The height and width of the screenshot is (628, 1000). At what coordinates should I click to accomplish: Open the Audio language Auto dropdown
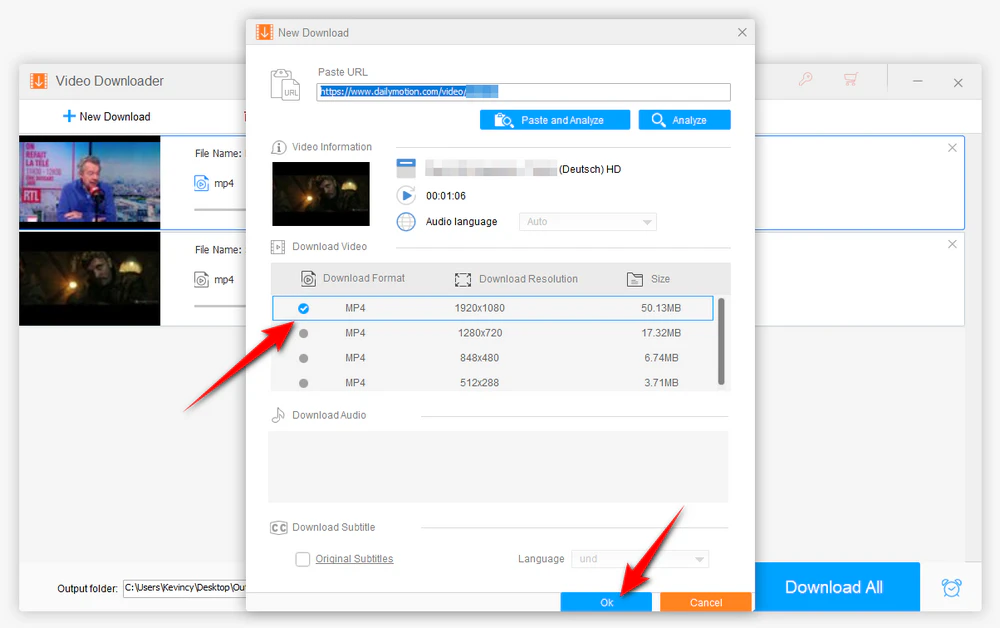point(587,221)
